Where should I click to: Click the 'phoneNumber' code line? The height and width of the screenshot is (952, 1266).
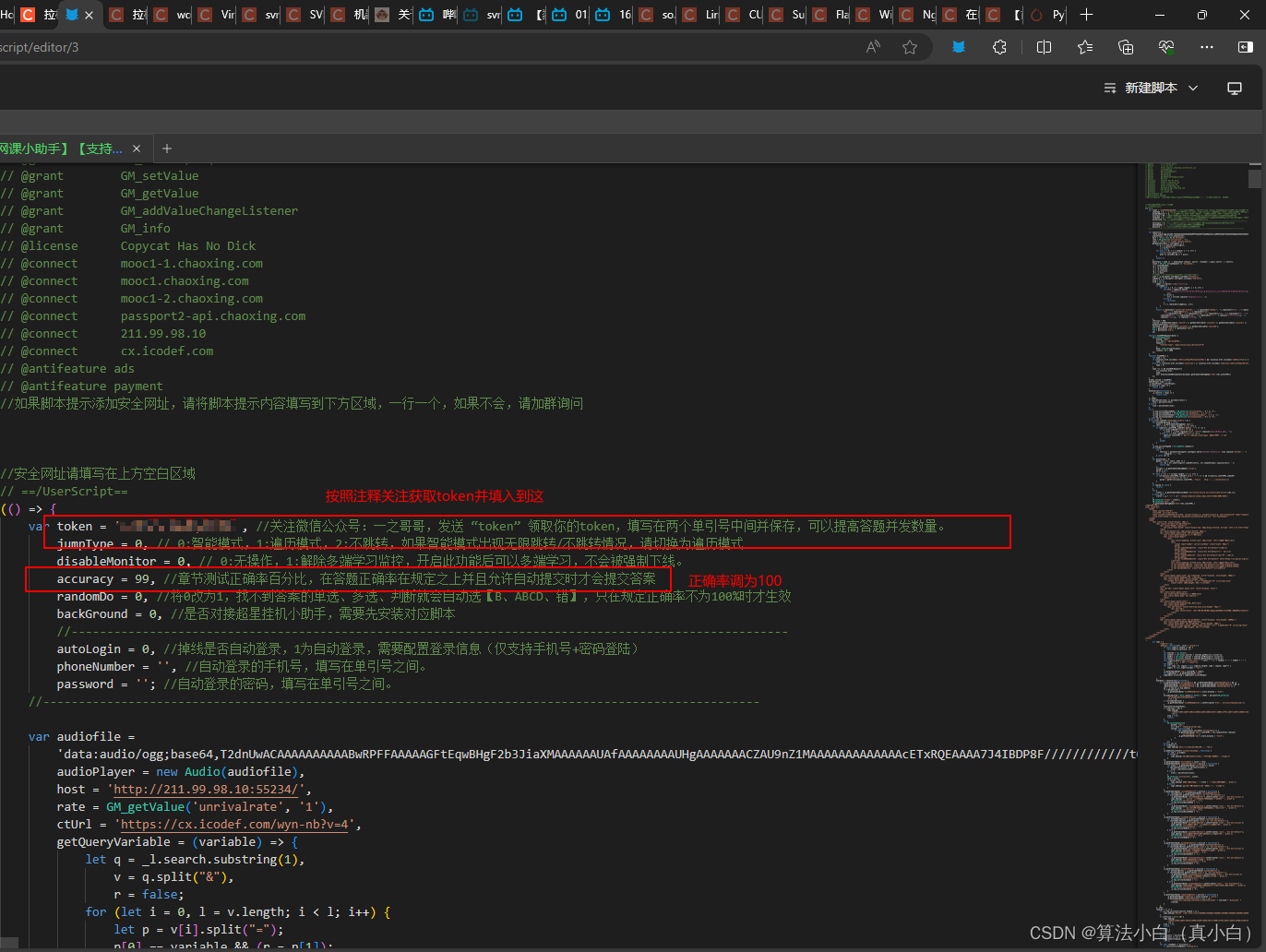pyautogui.click(x=241, y=666)
